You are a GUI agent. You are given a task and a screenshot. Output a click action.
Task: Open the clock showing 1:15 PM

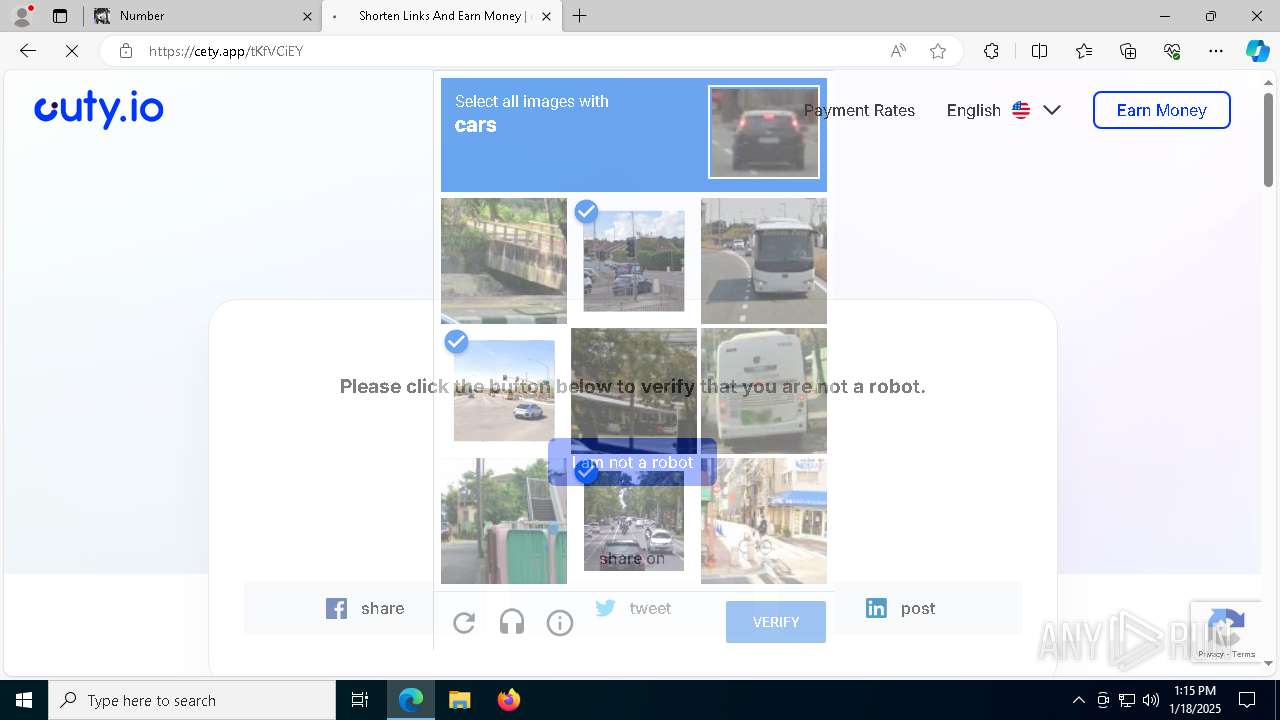tap(1195, 700)
